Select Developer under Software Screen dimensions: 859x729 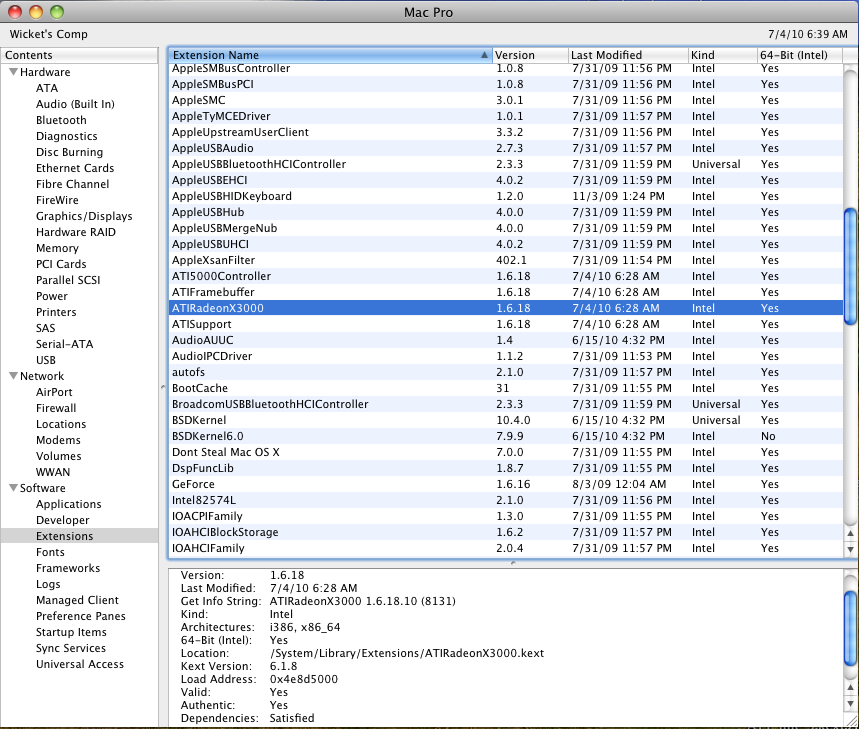pyautogui.click(x=62, y=520)
